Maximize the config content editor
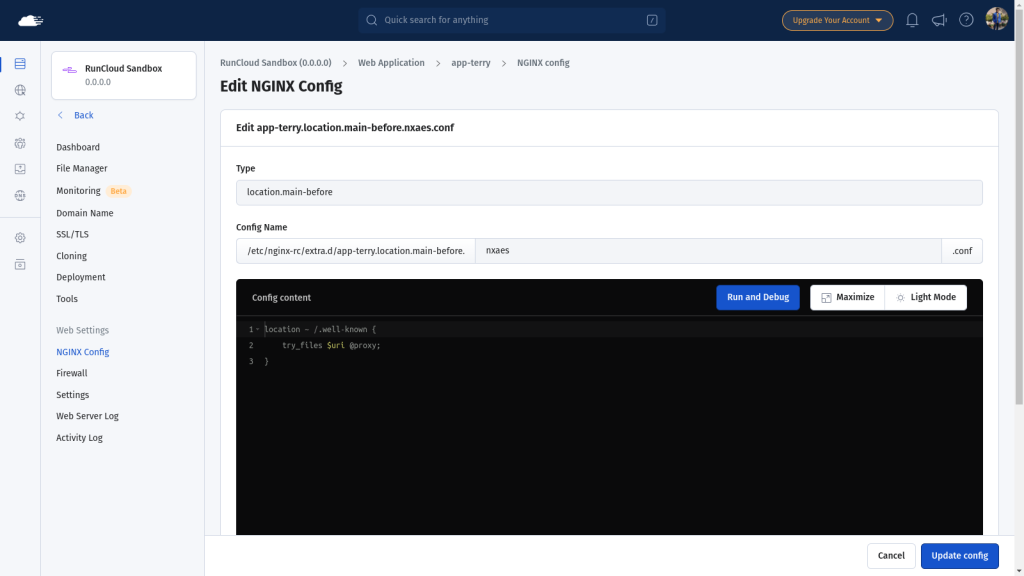Screen dimensions: 1024x576 tap(847, 297)
